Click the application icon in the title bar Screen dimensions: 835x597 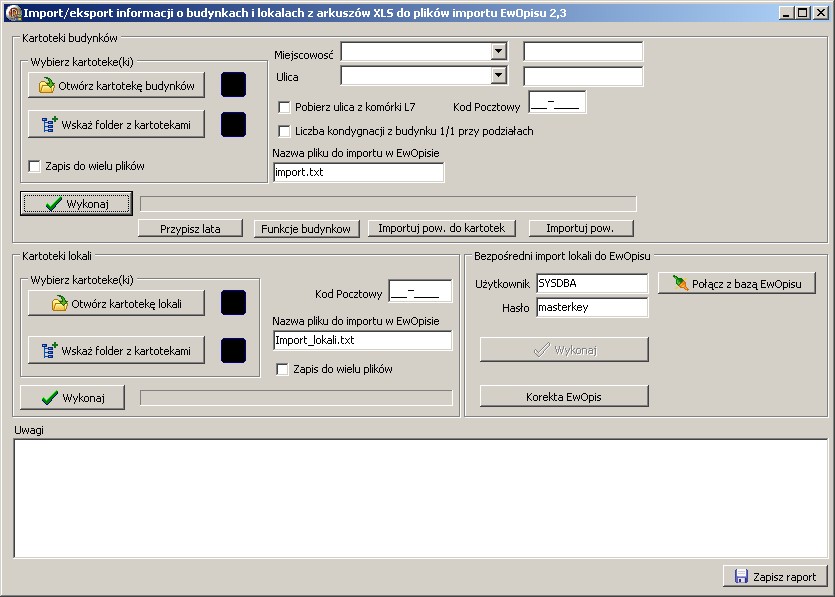pos(14,13)
